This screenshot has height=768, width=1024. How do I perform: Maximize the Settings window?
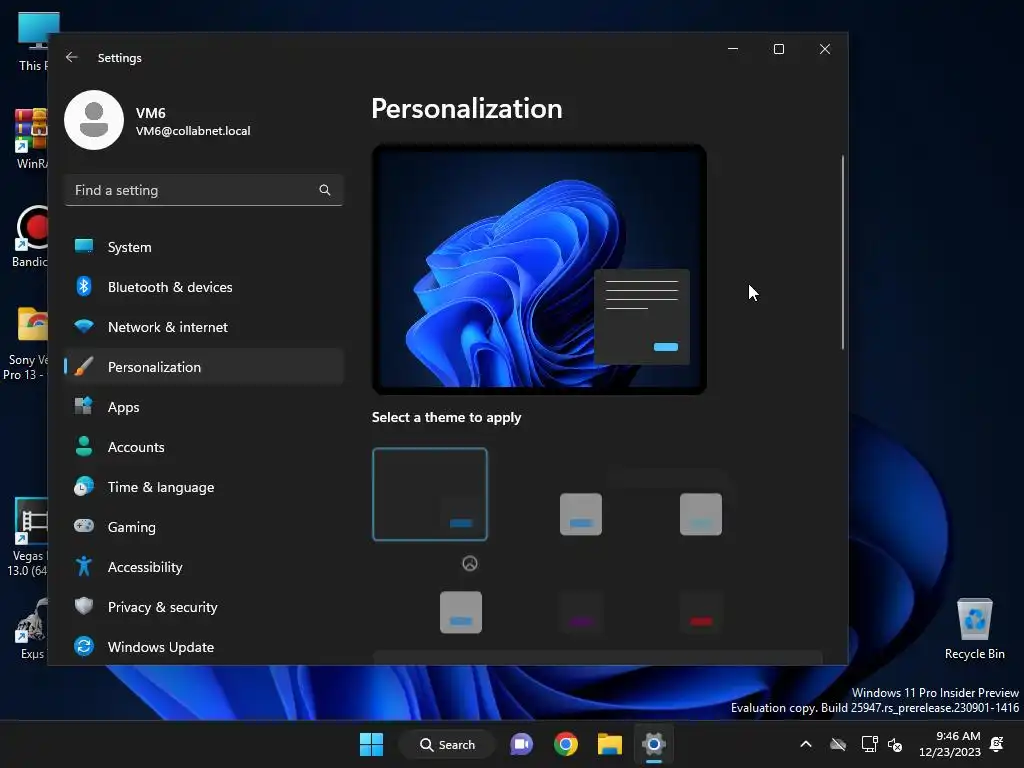pos(778,49)
